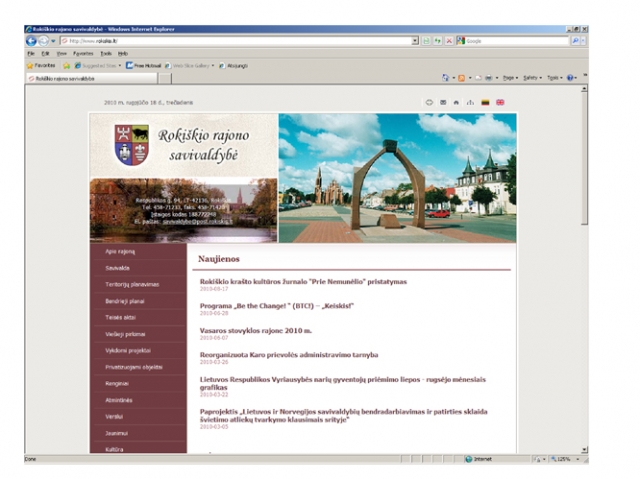Screen dimensions: 640x479
Task: Click the Home icon in command bar
Action: [445, 78]
